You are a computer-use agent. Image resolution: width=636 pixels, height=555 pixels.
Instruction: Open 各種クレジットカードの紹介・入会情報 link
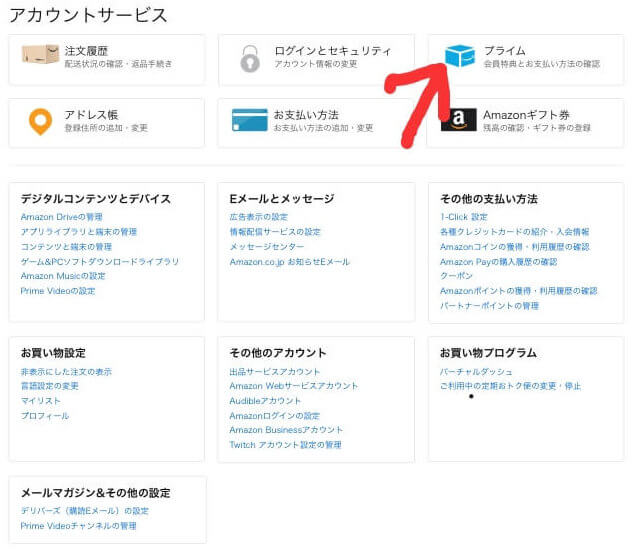[x=515, y=232]
